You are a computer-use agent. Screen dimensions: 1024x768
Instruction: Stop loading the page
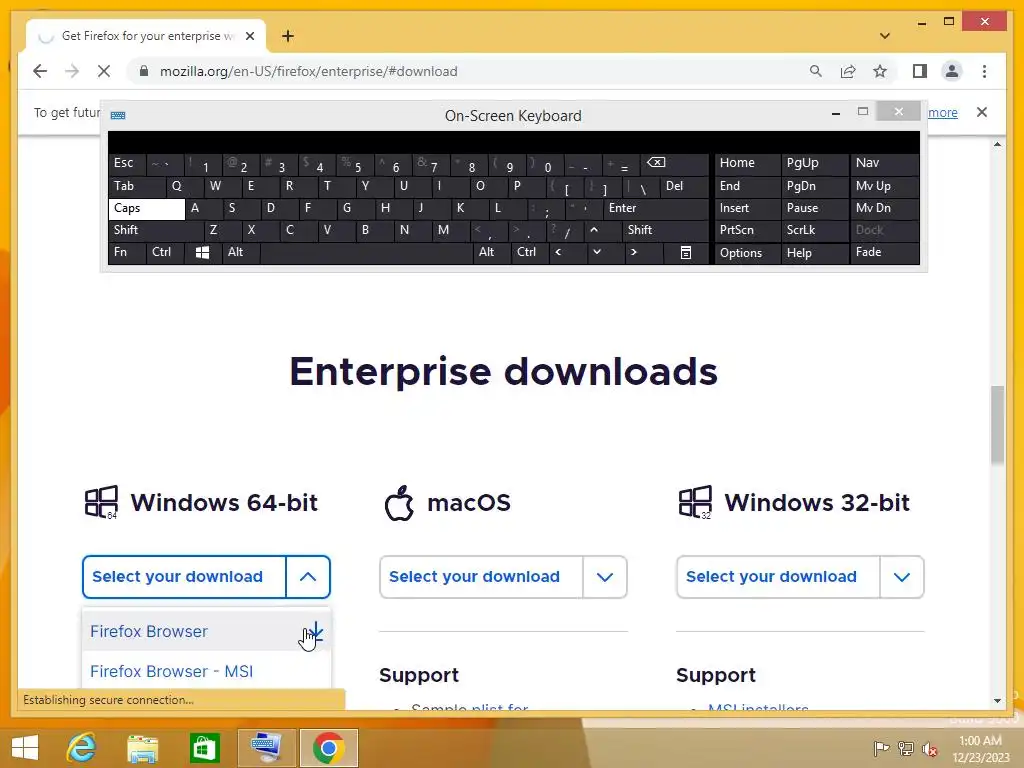point(104,71)
